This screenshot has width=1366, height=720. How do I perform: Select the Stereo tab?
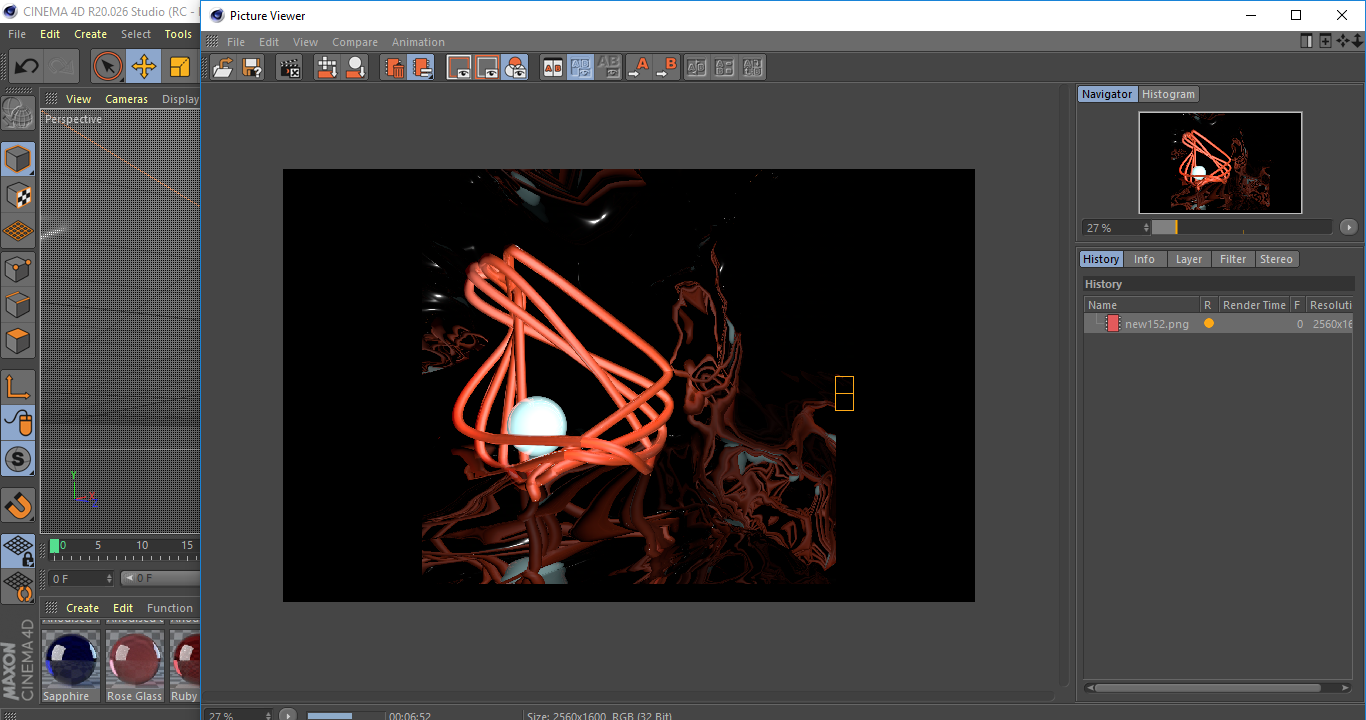tap(1276, 259)
